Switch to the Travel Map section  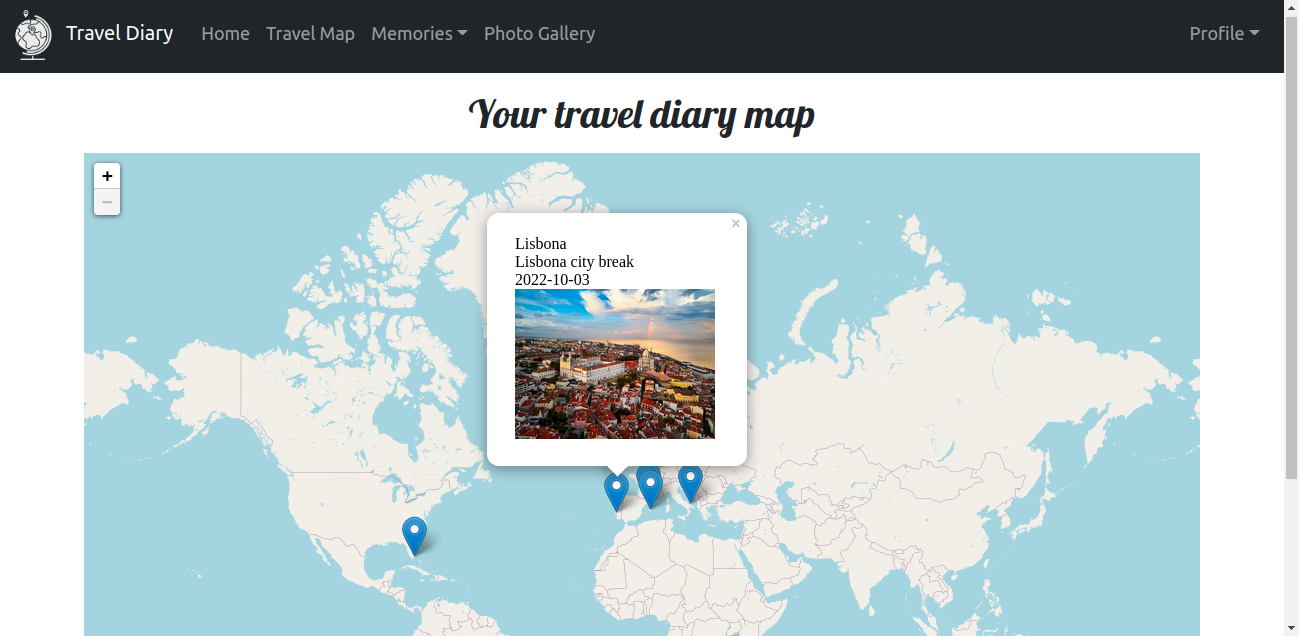pyautogui.click(x=310, y=33)
